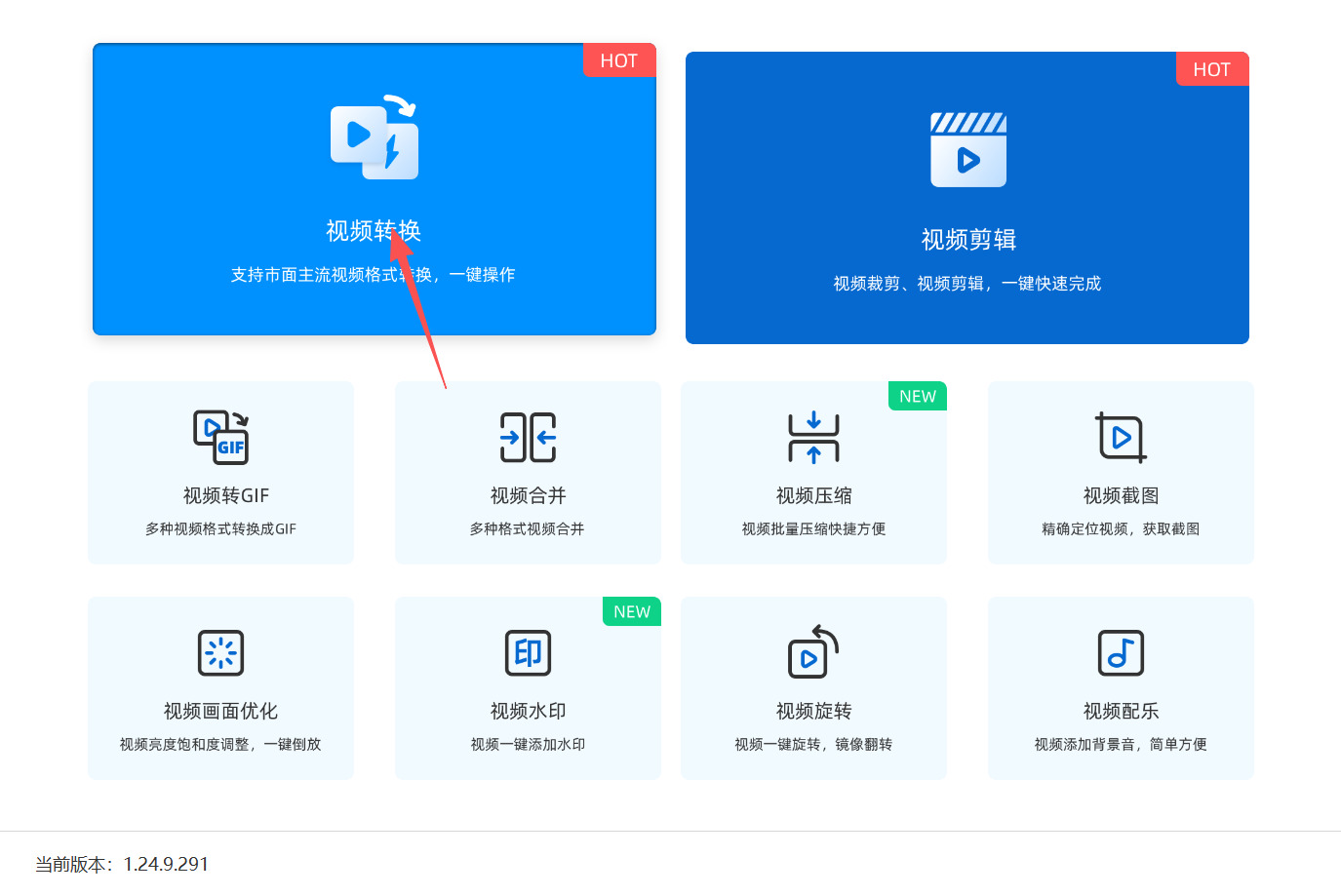Click the 视频剪辑 clapperboard icon
1341x896 pixels.
tap(968, 149)
